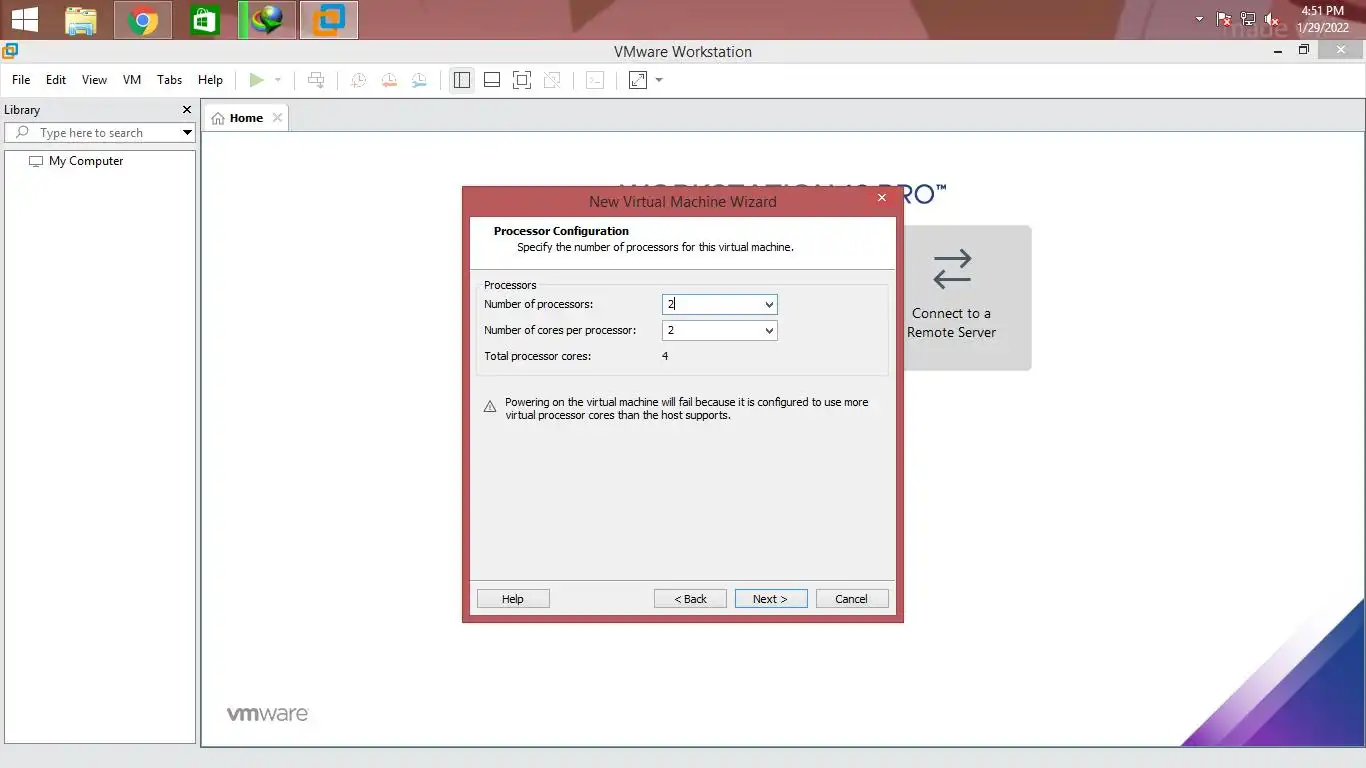This screenshot has height=768, width=1366.
Task: Click the Take Snapshot clock icon
Action: click(358, 80)
